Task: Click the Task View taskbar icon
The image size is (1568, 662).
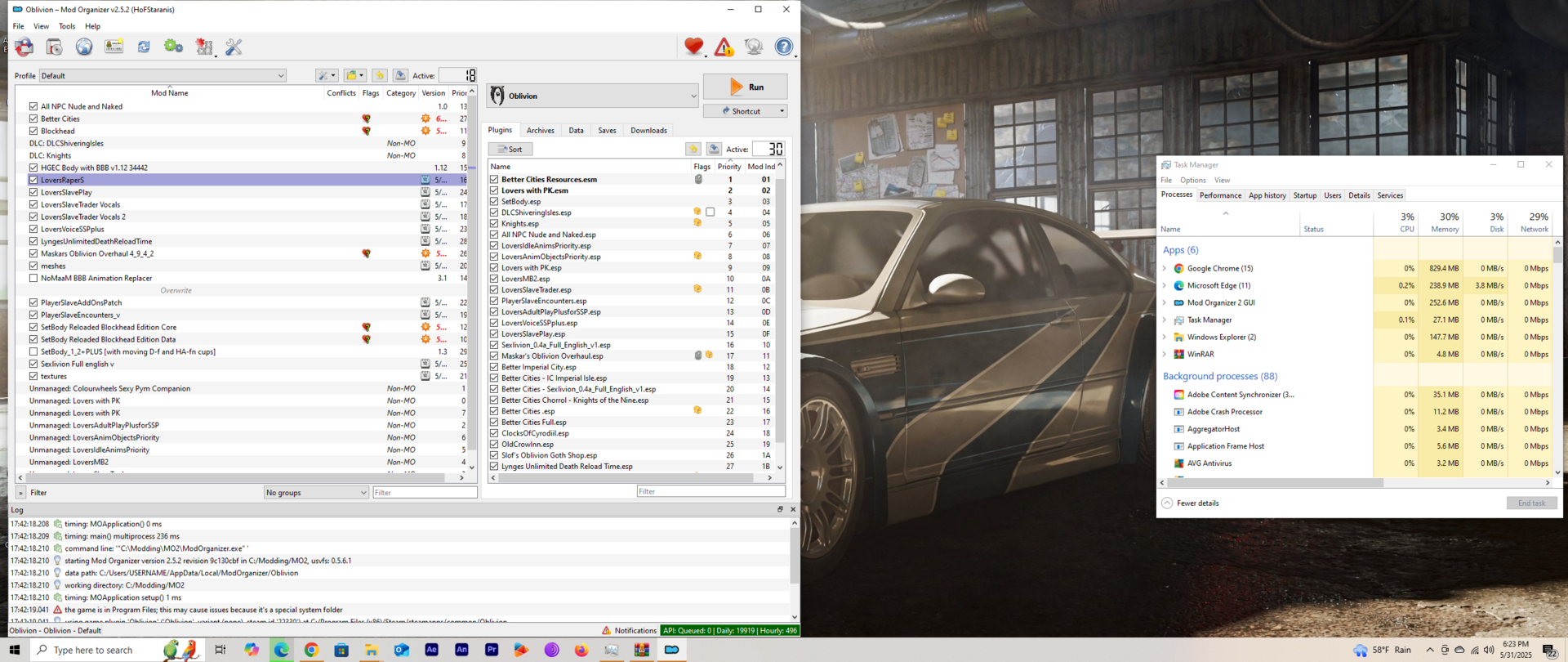Action: tap(220, 650)
